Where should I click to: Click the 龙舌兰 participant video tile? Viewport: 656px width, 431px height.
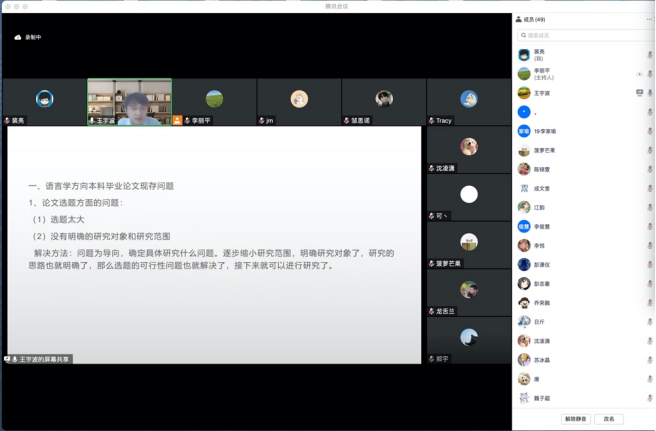468,292
